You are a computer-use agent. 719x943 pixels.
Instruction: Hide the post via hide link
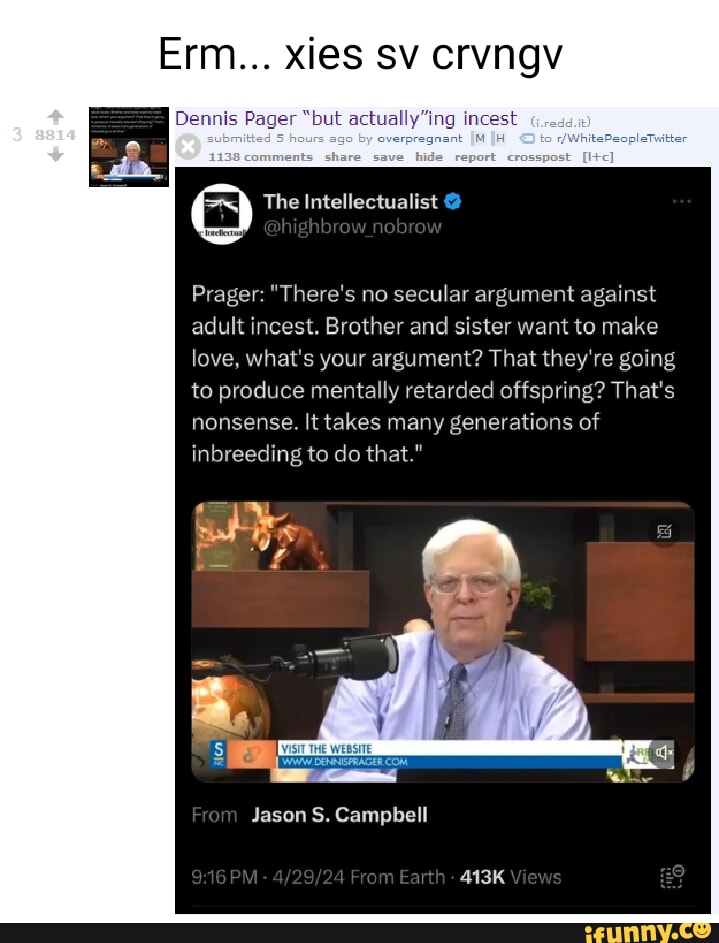tap(429, 157)
